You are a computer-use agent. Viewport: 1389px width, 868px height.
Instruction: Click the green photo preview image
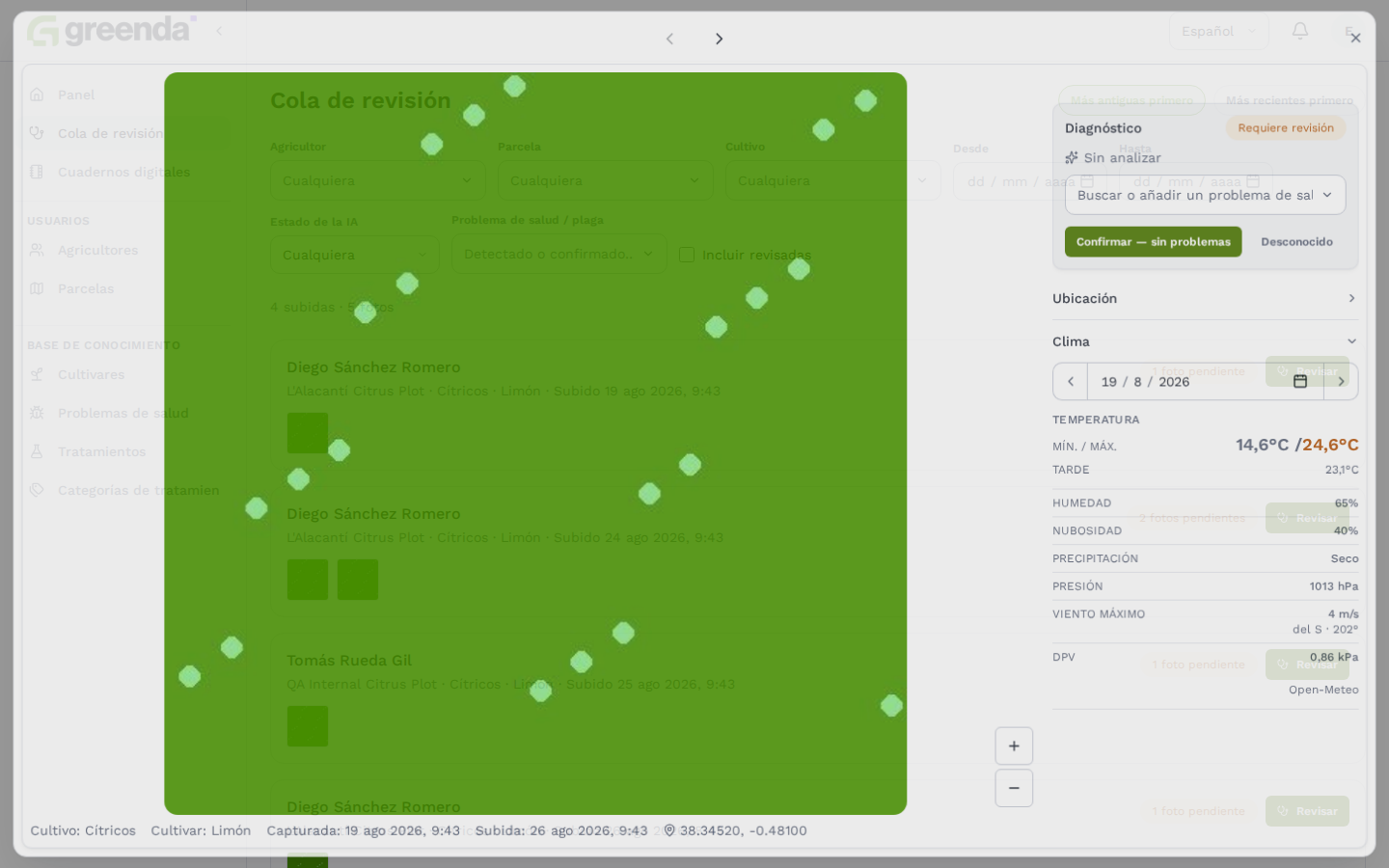pyautogui.click(x=535, y=444)
